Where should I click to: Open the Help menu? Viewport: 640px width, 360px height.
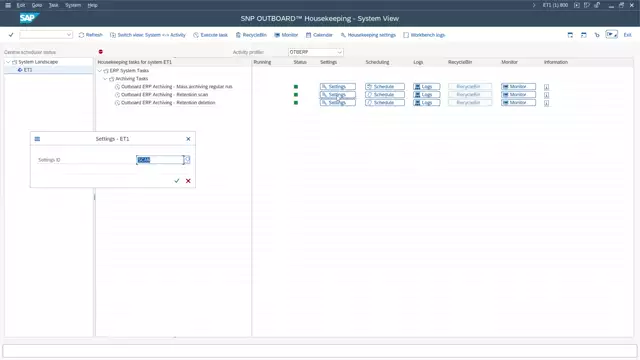[x=93, y=5]
